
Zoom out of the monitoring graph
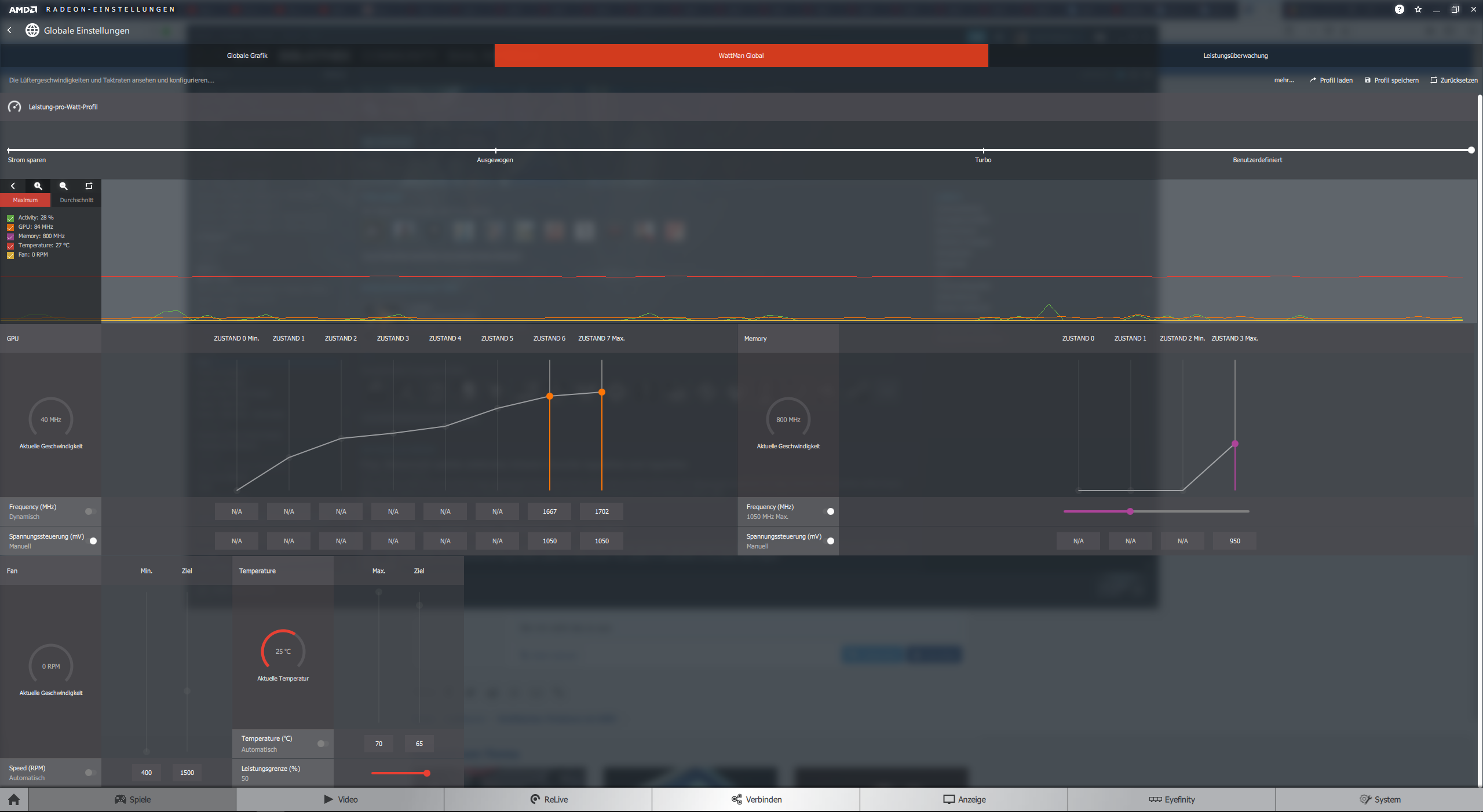tap(64, 186)
